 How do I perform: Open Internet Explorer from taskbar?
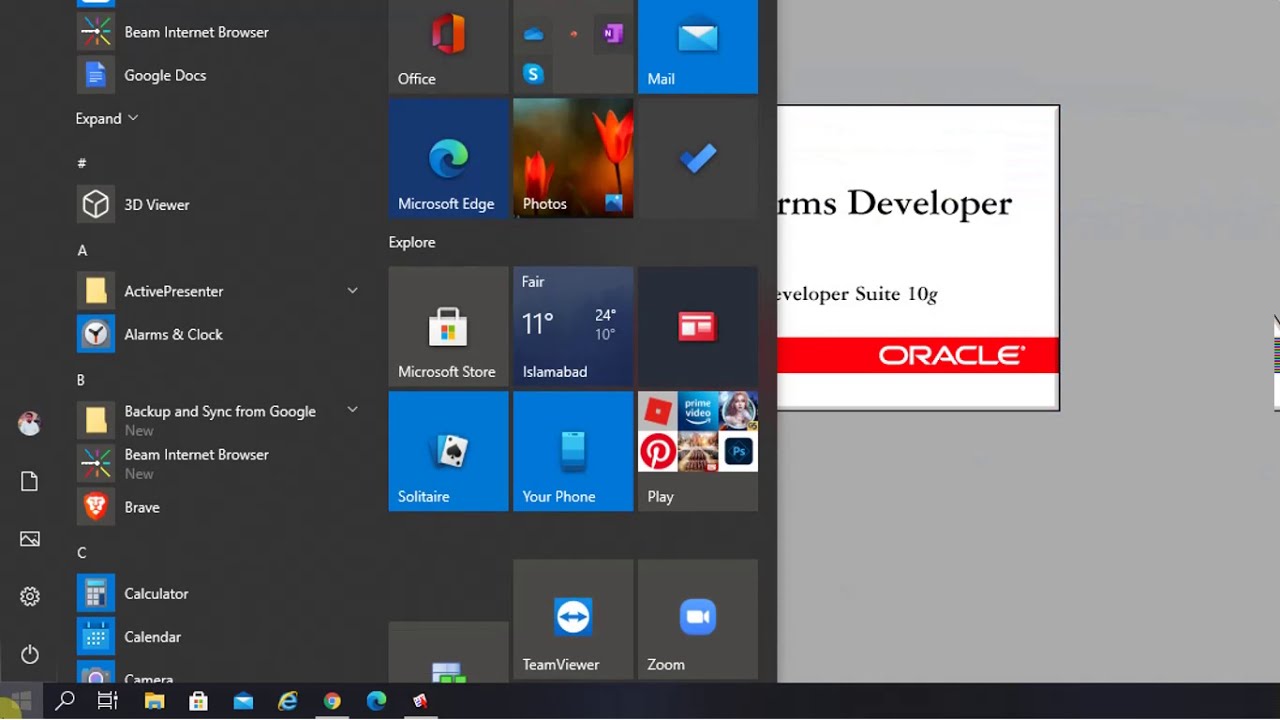(288, 701)
